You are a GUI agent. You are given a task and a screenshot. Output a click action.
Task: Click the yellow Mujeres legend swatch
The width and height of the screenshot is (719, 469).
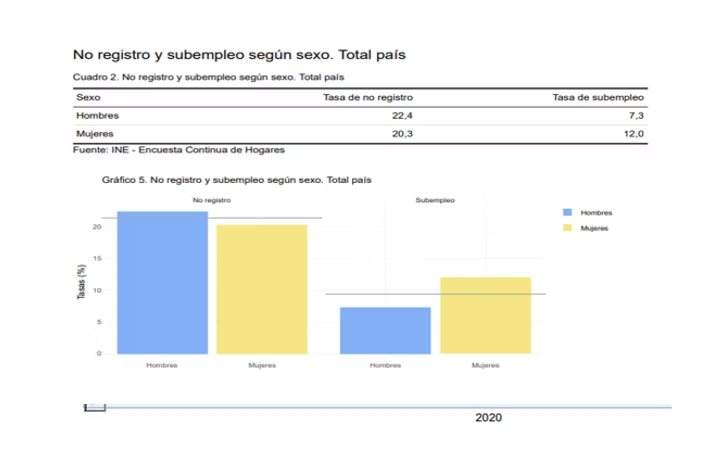click(567, 228)
